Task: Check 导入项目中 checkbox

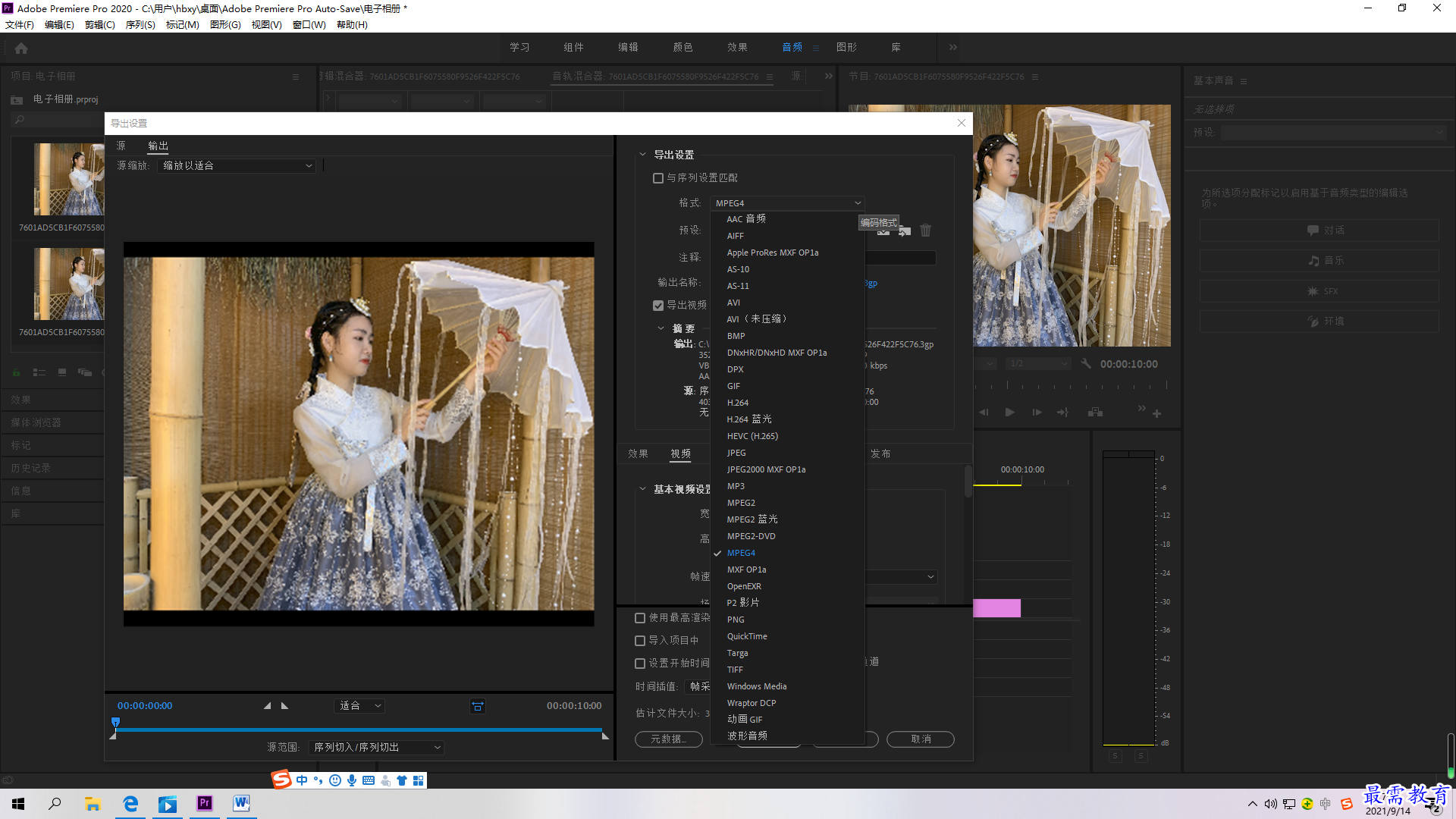Action: tap(640, 641)
